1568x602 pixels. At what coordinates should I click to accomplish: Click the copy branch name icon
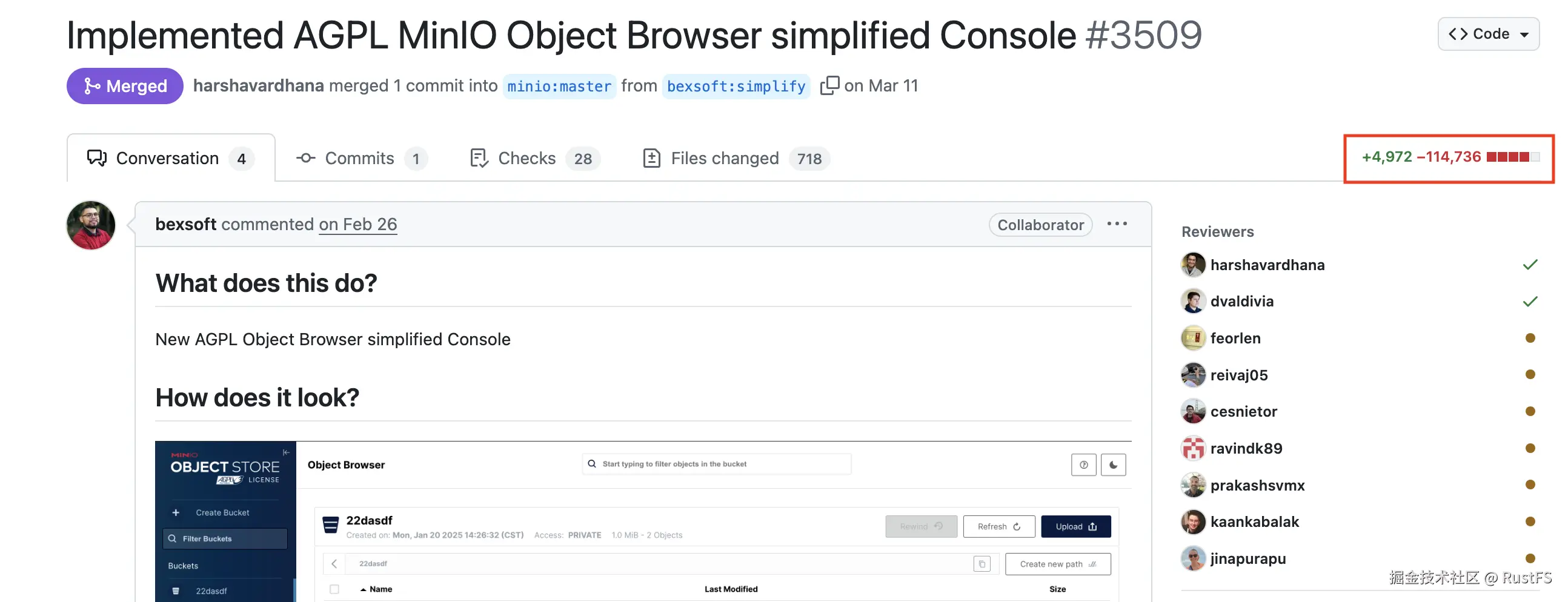tap(829, 86)
